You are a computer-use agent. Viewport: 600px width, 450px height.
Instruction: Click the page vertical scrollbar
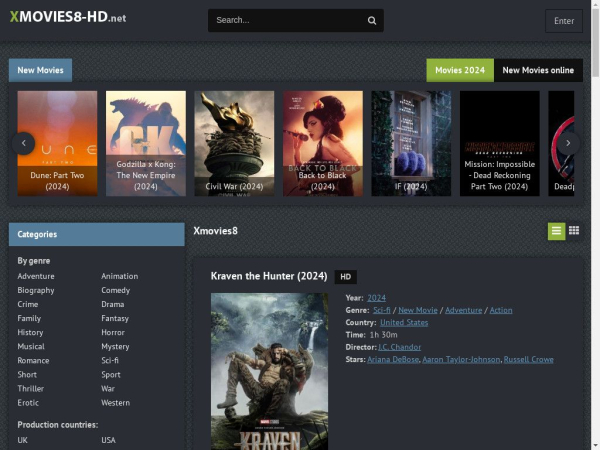595,42
